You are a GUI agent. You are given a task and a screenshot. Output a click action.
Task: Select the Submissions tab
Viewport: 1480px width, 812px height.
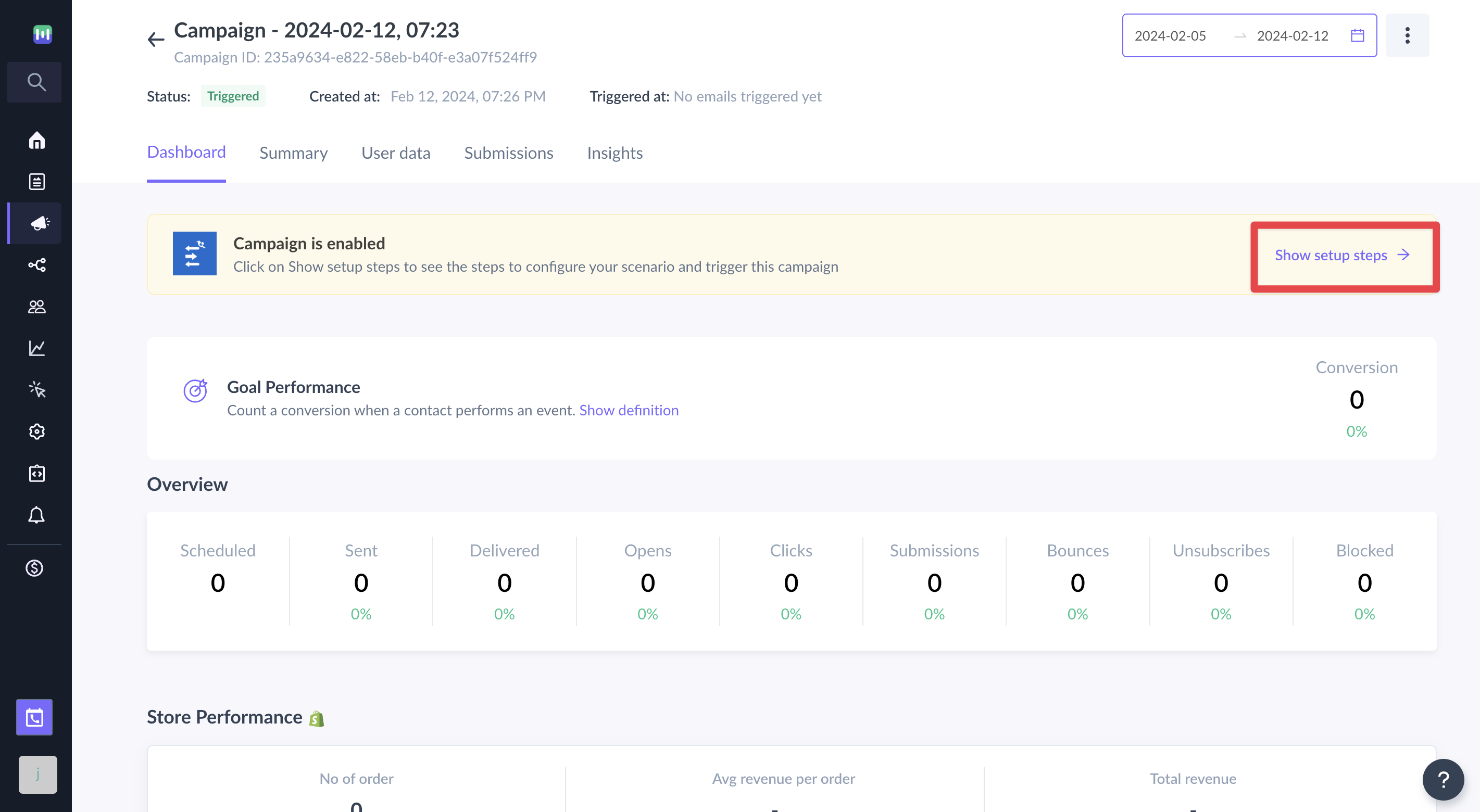[x=509, y=153]
